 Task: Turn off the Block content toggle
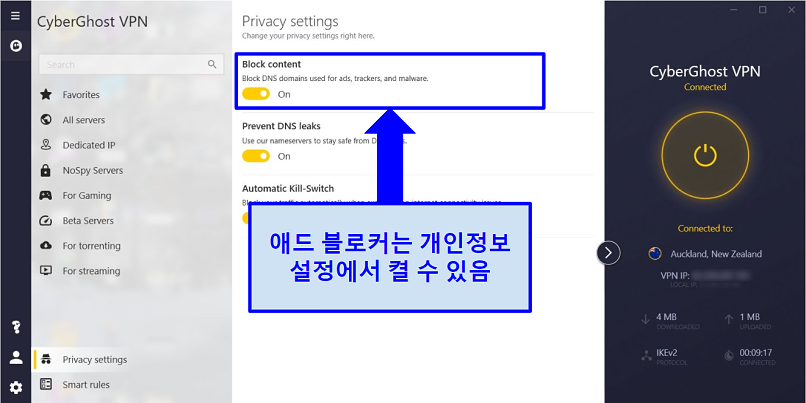pyautogui.click(x=256, y=94)
